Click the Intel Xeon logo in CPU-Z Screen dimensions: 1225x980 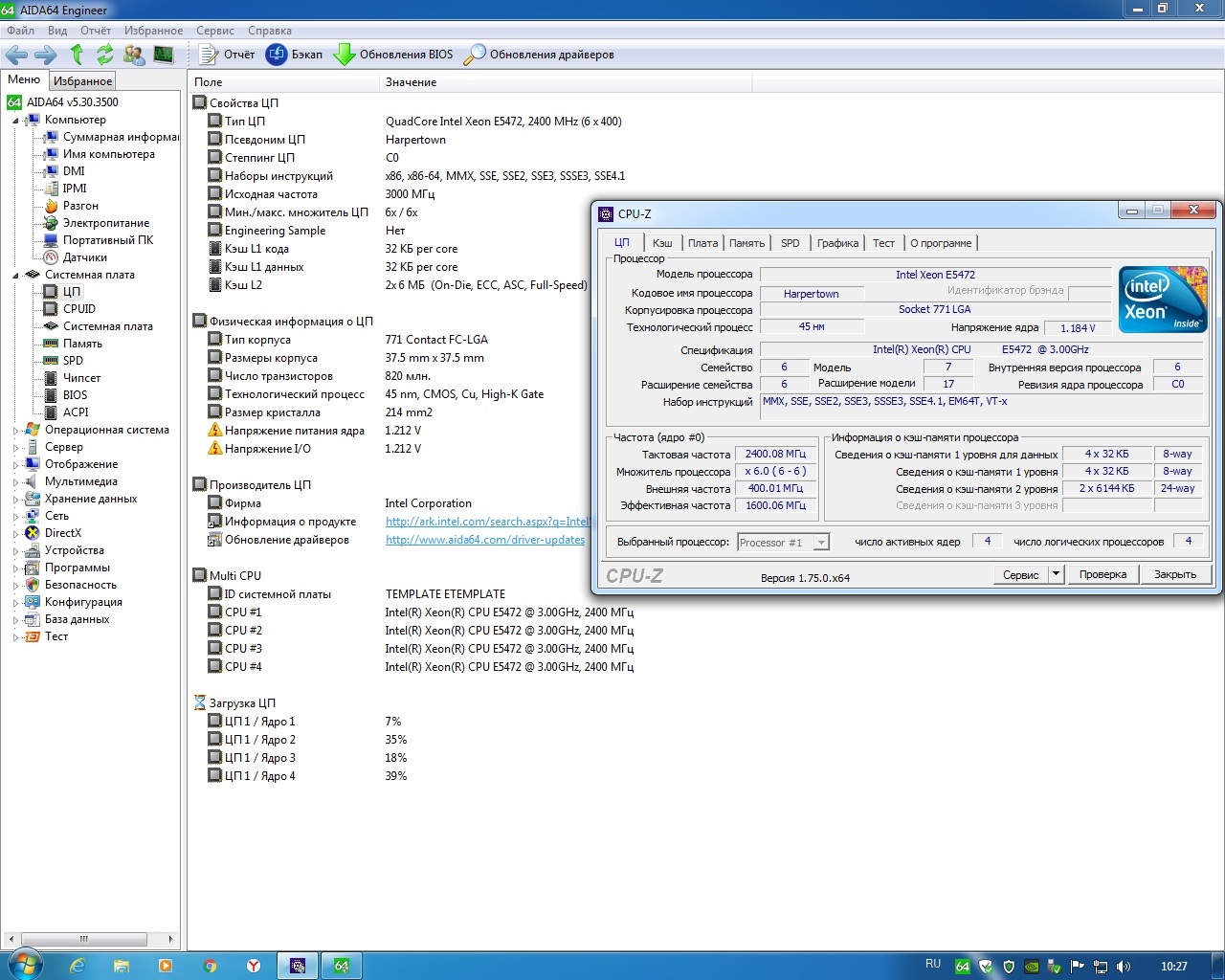(x=1163, y=300)
